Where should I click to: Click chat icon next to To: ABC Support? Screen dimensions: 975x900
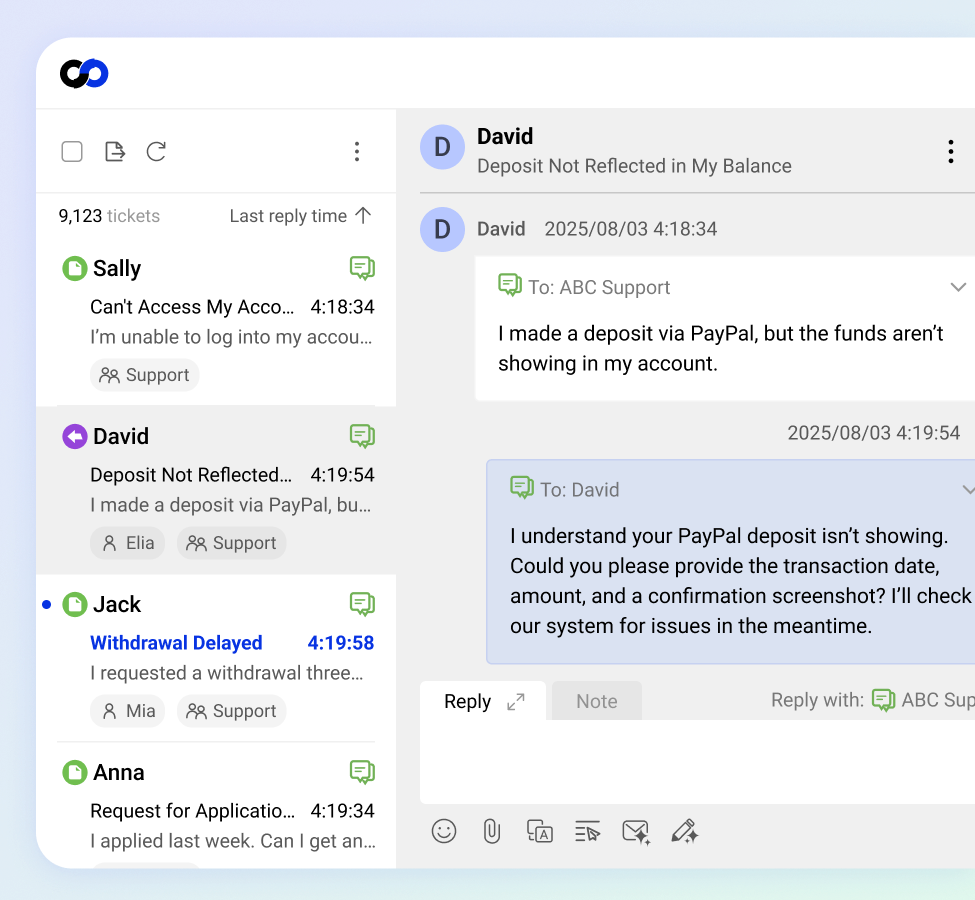510,285
